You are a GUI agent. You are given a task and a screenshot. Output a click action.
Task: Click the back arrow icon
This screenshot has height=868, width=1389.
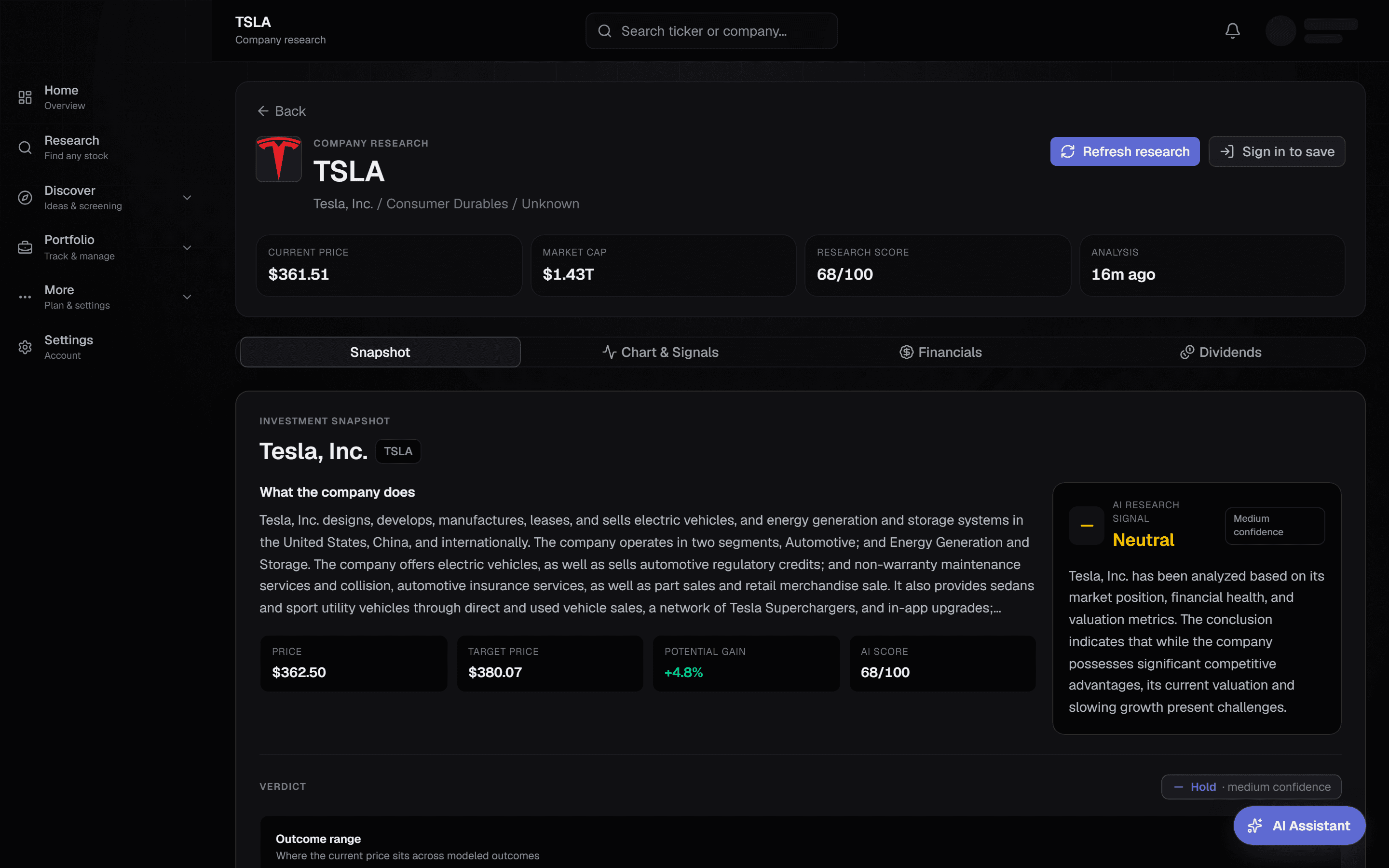tap(263, 111)
